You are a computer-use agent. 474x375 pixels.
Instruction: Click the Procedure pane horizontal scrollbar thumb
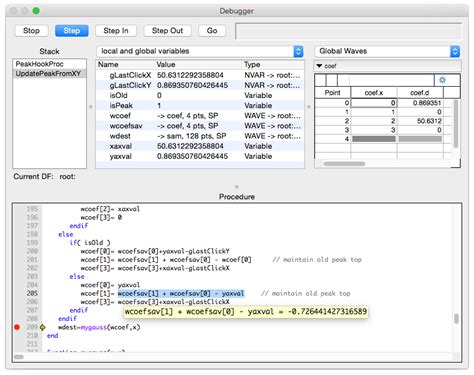(19, 357)
